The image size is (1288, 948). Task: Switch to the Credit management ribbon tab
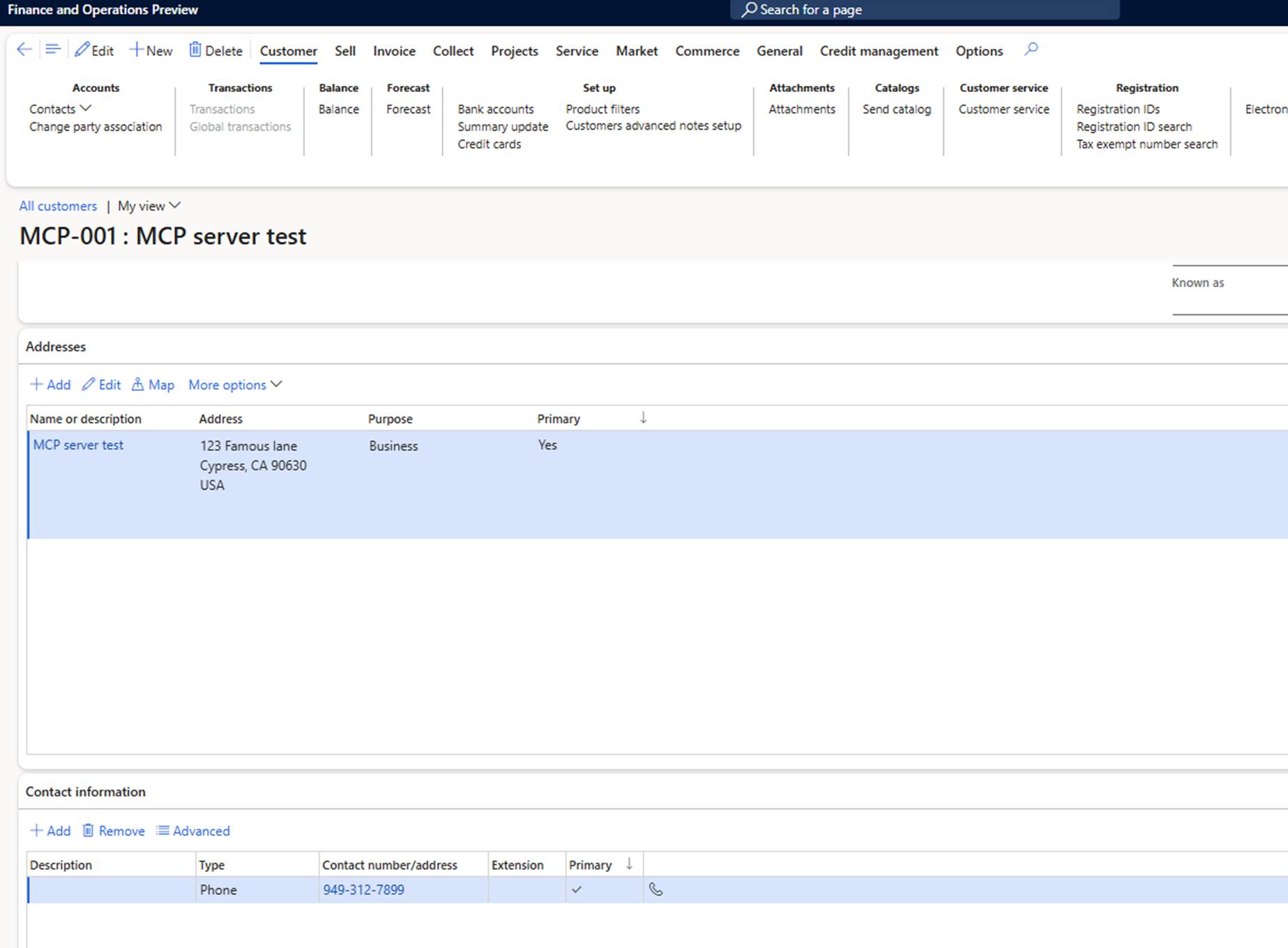point(879,51)
